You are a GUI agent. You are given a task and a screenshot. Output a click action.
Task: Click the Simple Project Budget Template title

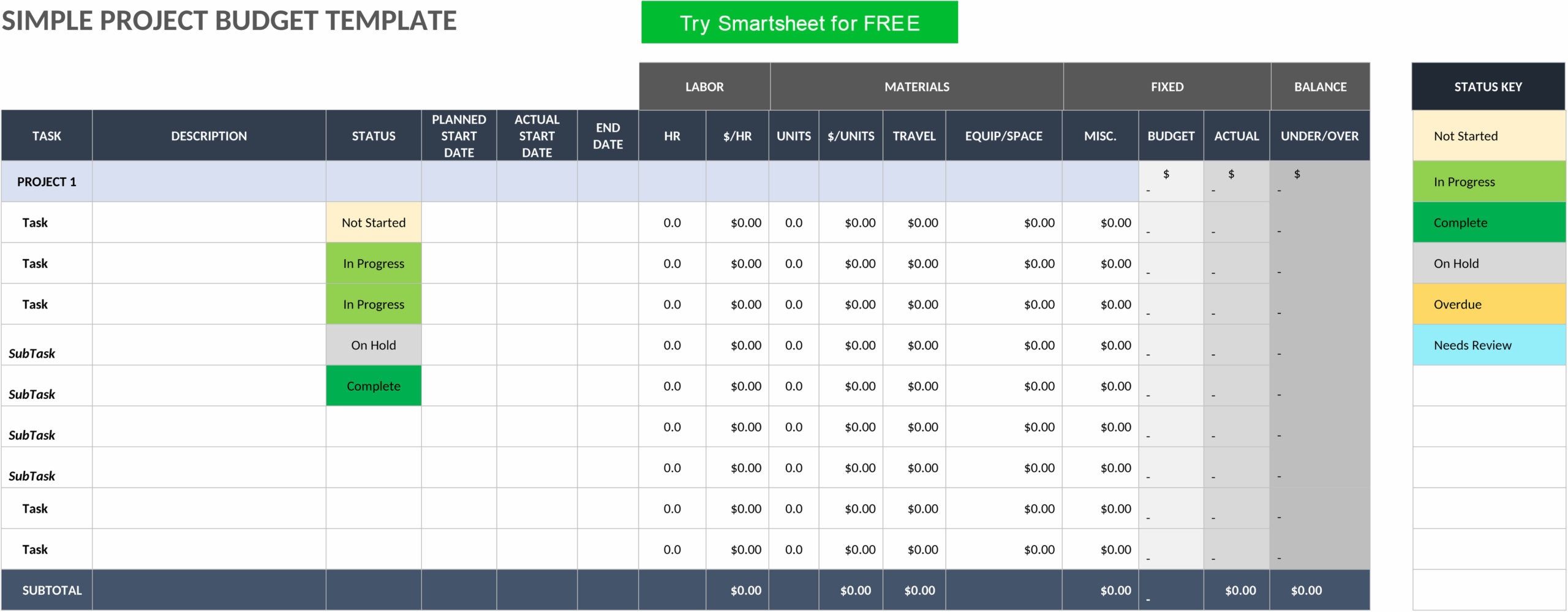(x=229, y=21)
